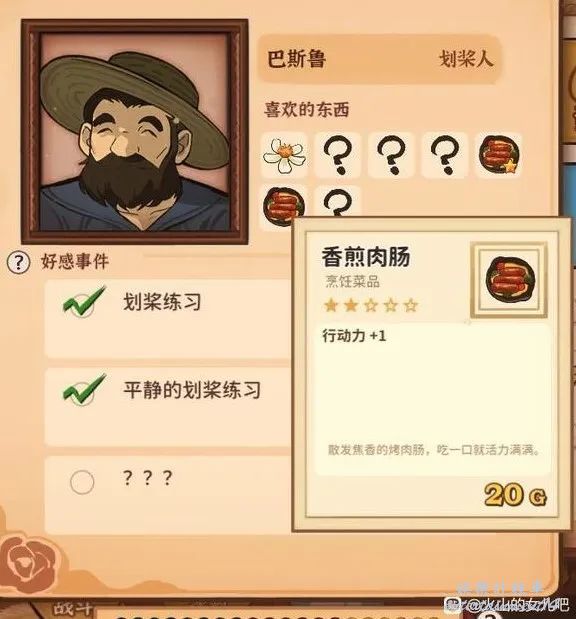
Task: Click the 香煎肉肠 tooltip item thumbnail
Action: pyautogui.click(x=509, y=279)
